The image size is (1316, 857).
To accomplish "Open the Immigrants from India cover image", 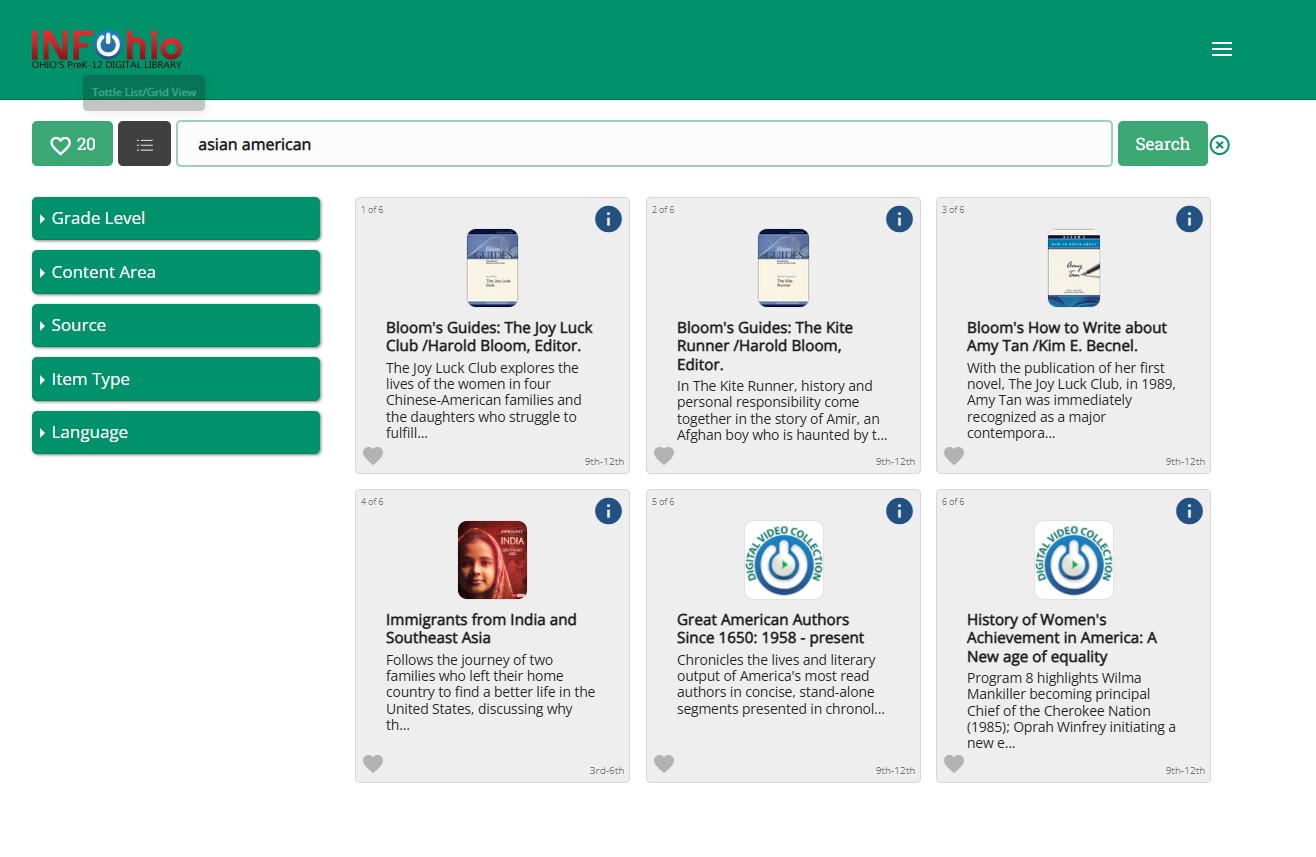I will (492, 560).
